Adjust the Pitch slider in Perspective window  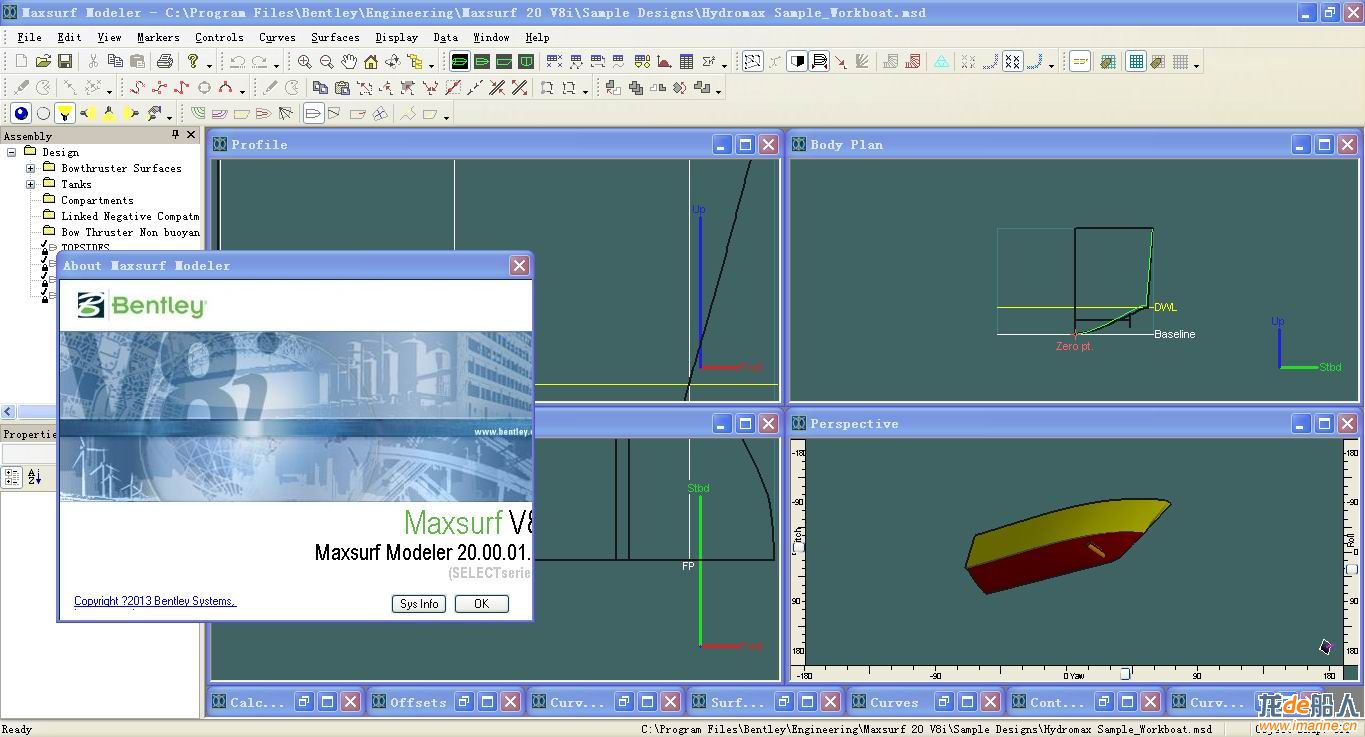798,545
